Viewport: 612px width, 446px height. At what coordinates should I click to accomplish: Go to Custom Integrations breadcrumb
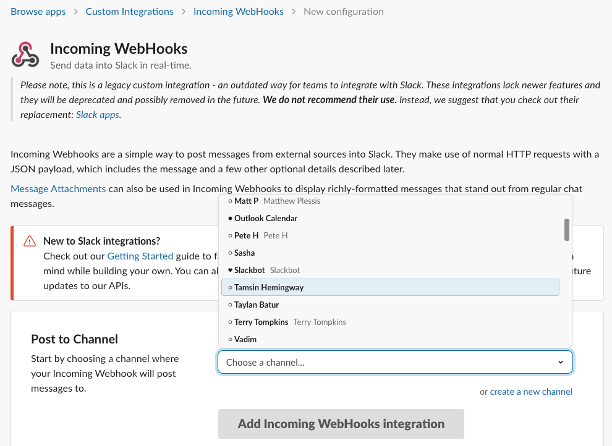[129, 12]
